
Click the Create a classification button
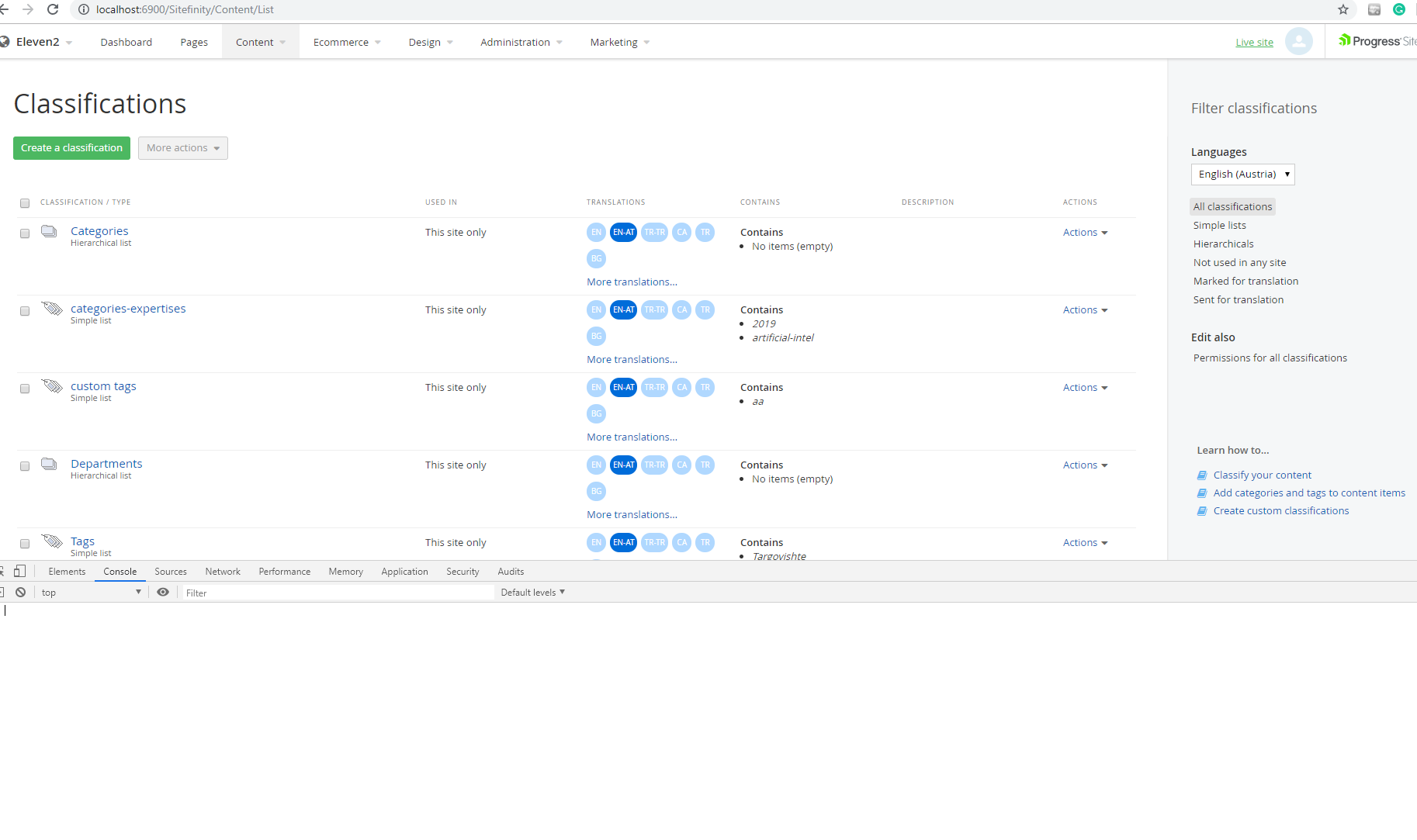(x=71, y=147)
